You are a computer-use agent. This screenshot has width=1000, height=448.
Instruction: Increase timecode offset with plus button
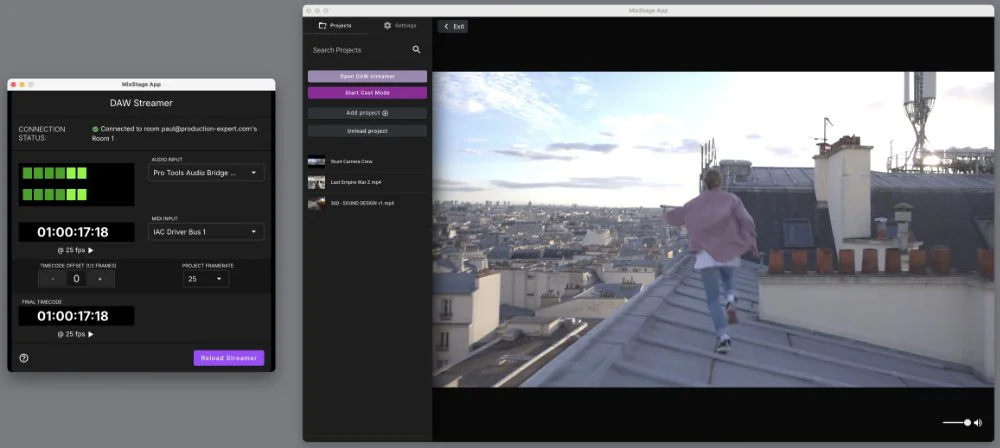coord(99,279)
